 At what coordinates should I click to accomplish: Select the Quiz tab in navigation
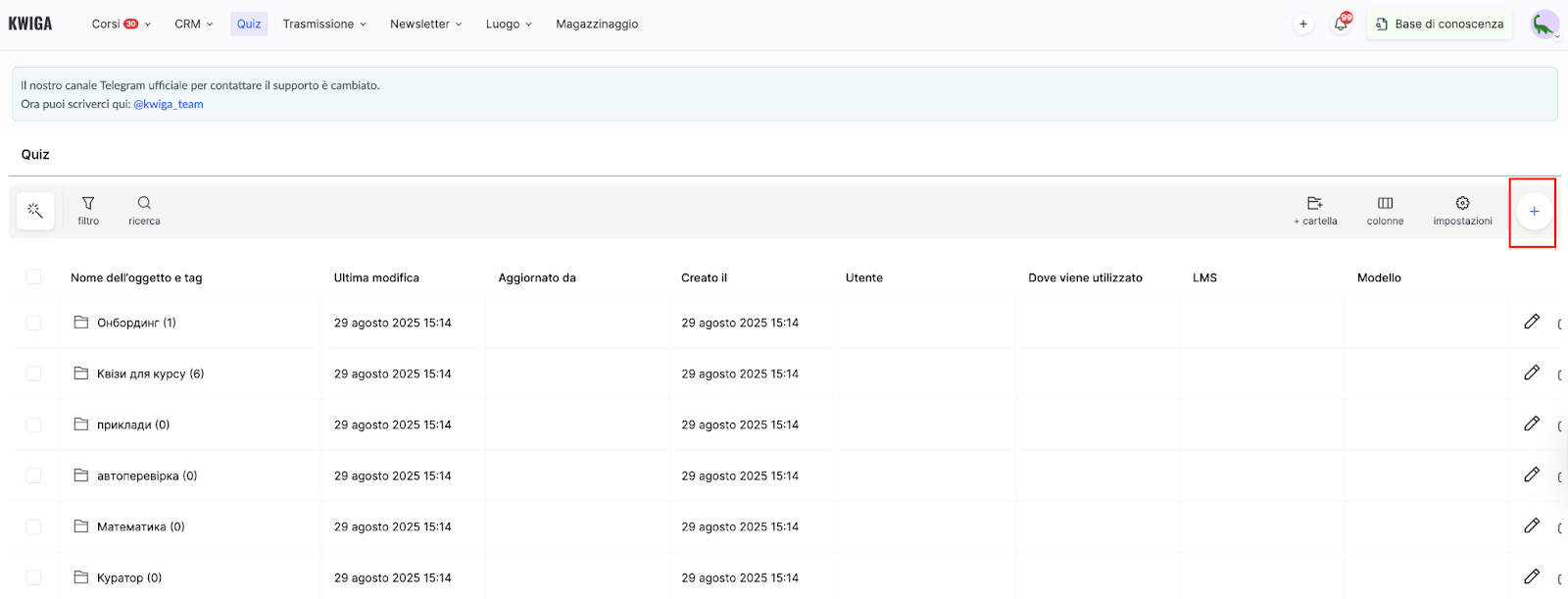249,25
